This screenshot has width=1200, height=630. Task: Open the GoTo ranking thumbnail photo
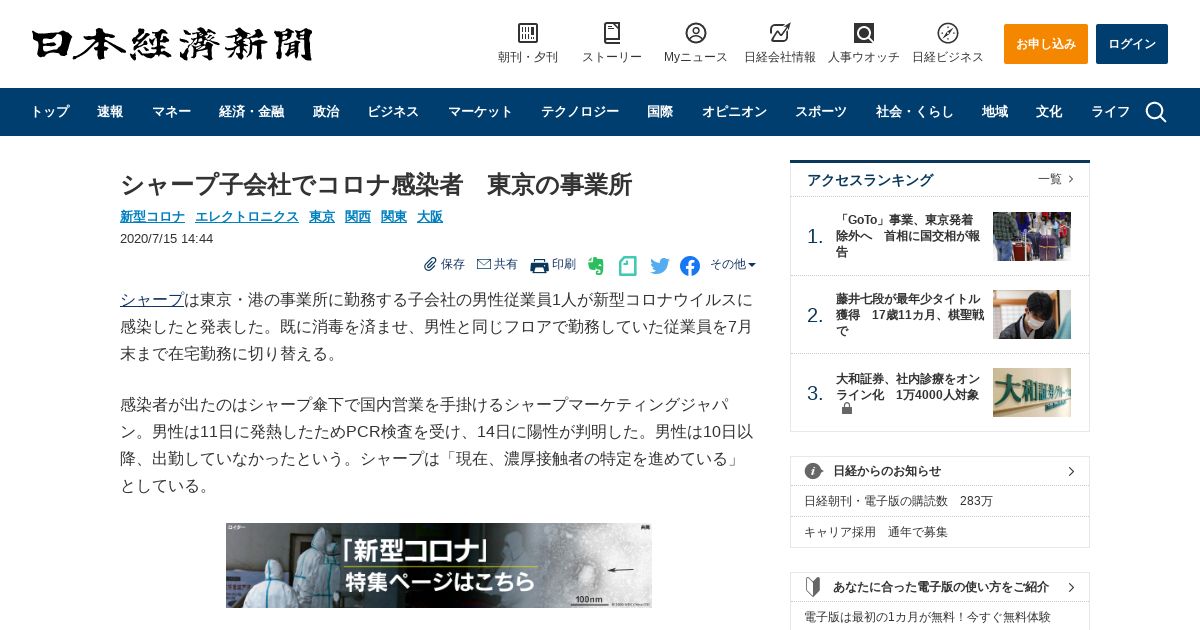pos(1032,236)
